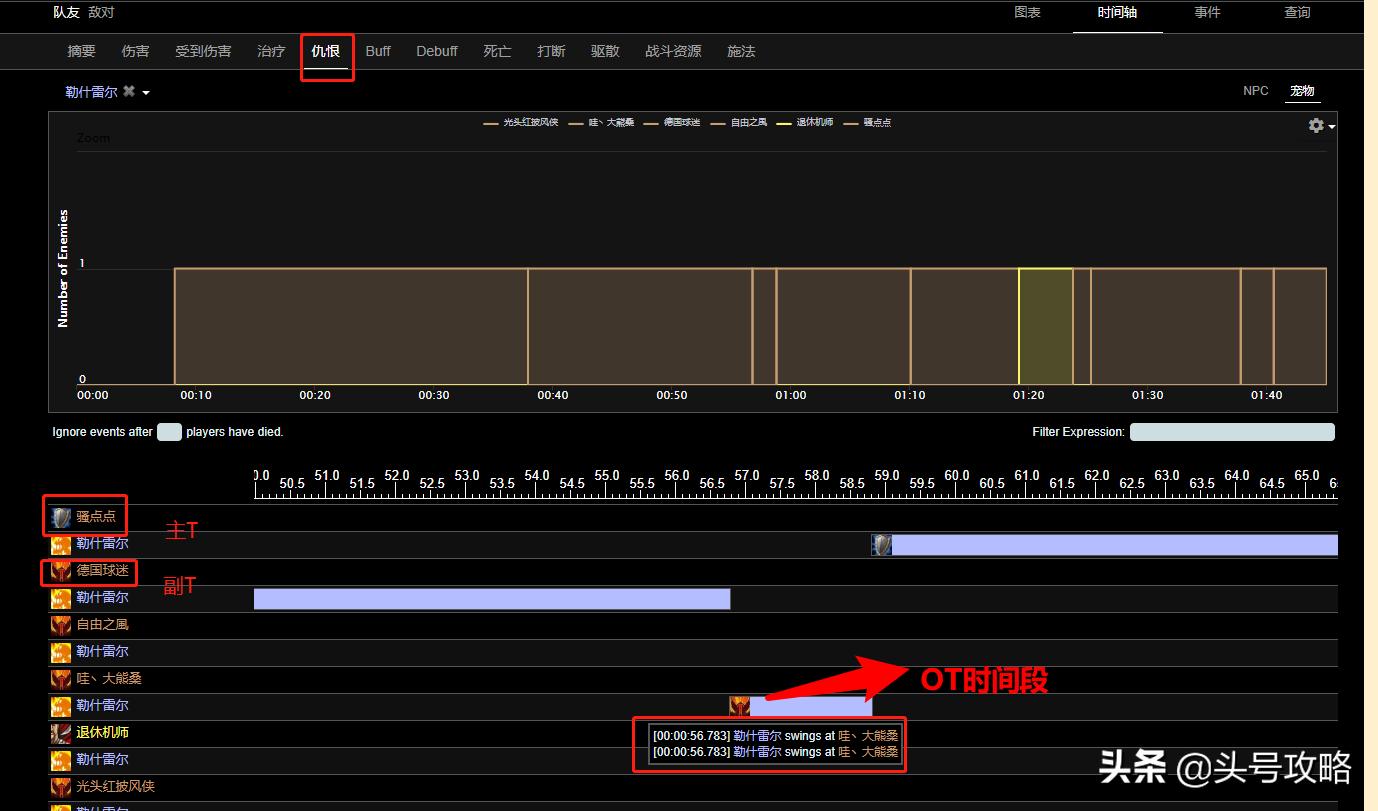This screenshot has width=1378, height=811.
Task: Switch enemy view to NPC
Action: click(x=1255, y=91)
